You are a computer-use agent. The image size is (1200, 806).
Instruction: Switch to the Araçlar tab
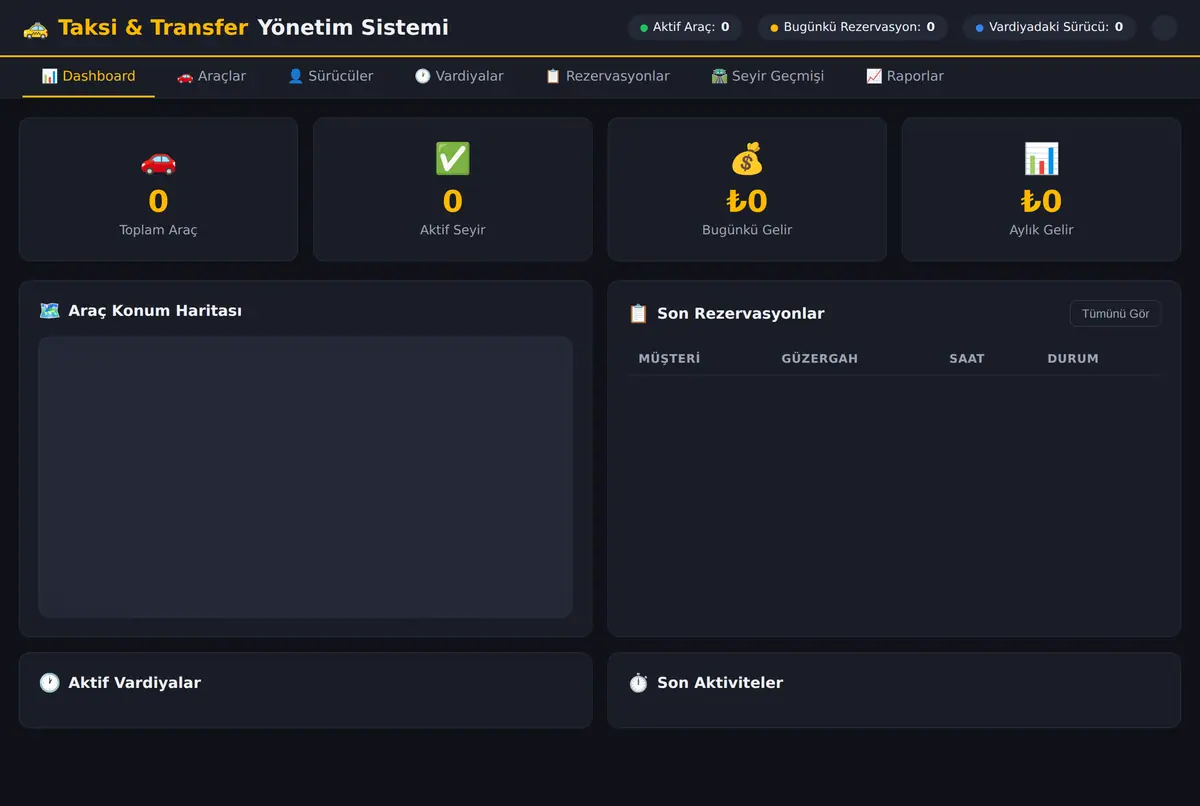(211, 76)
